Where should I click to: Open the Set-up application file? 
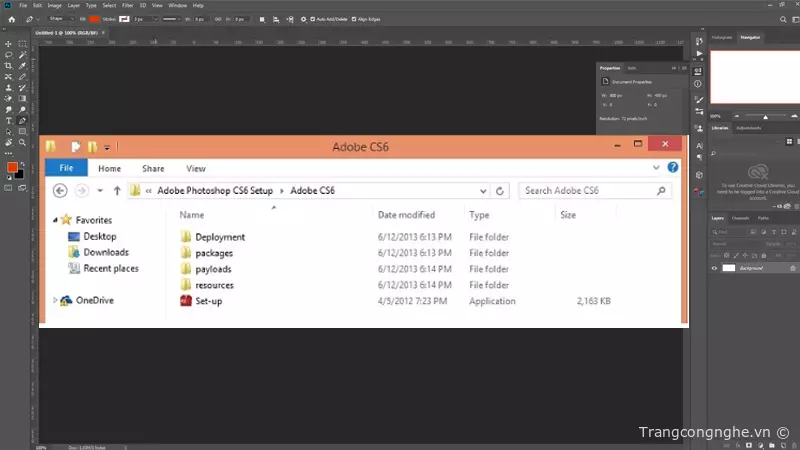(x=208, y=301)
